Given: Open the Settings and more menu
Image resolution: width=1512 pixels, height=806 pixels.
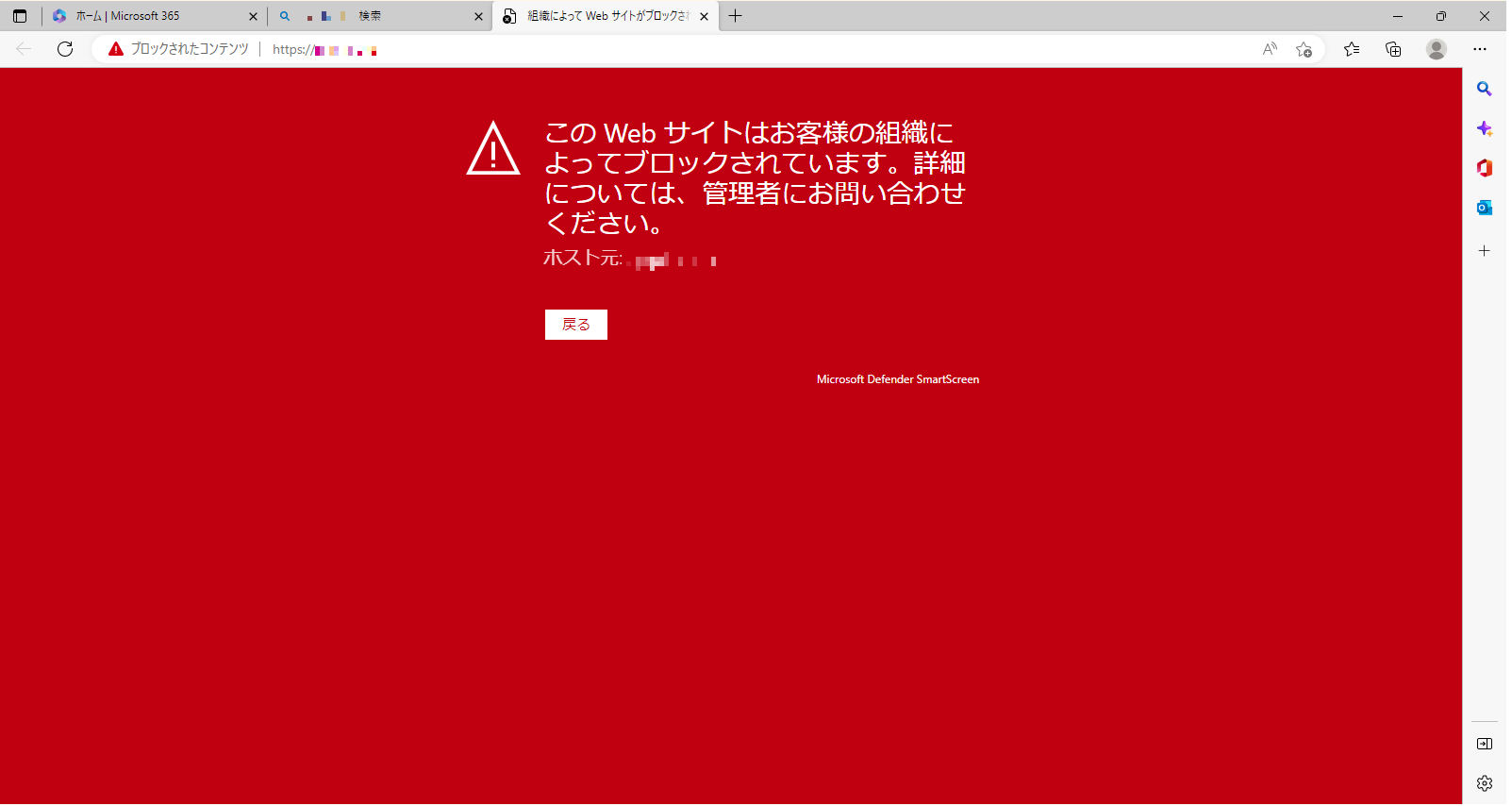Looking at the screenshot, I should point(1480,49).
